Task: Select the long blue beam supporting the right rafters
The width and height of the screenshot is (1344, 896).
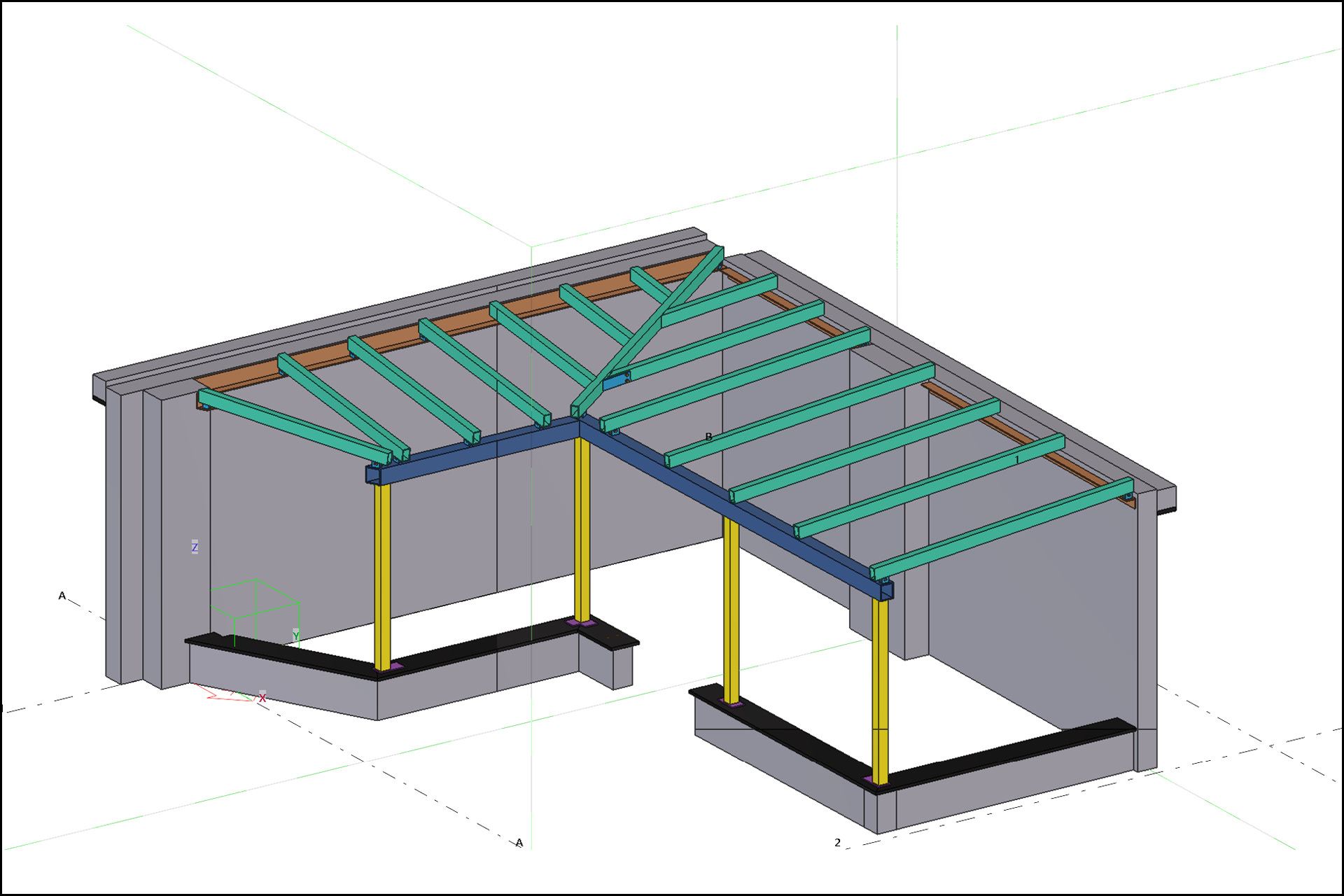Action: [x=735, y=508]
